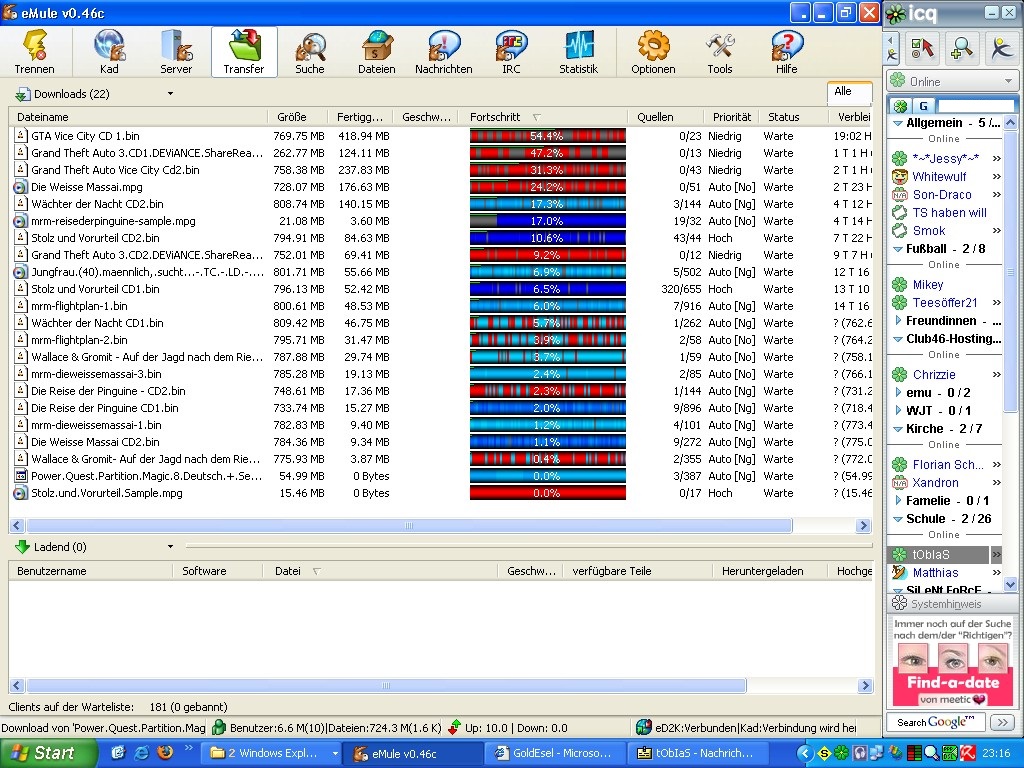1024x768 pixels.
Task: Open the IRC chat icon
Action: [511, 52]
